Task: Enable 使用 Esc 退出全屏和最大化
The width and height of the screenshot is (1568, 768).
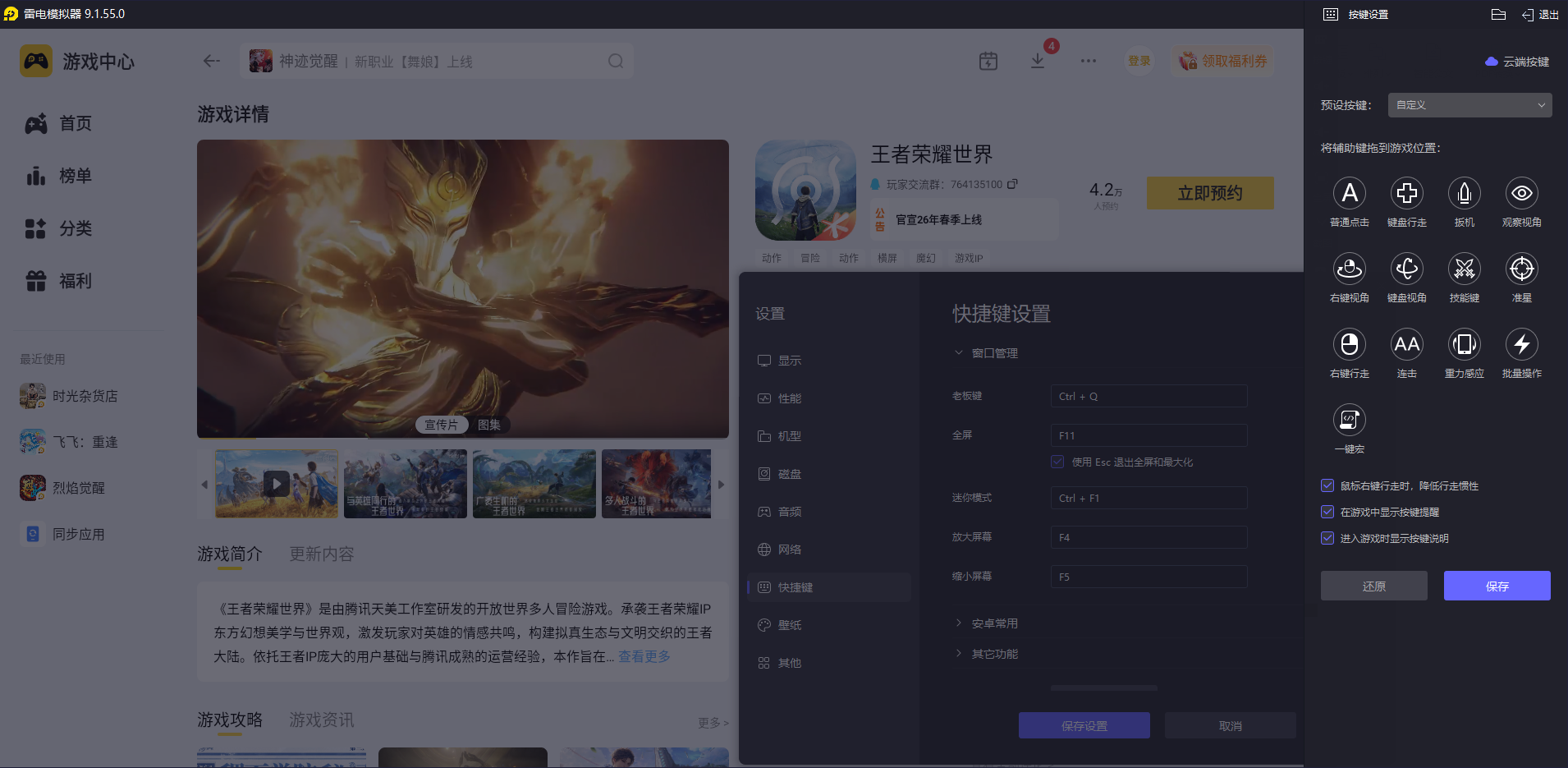Action: pos(1057,462)
